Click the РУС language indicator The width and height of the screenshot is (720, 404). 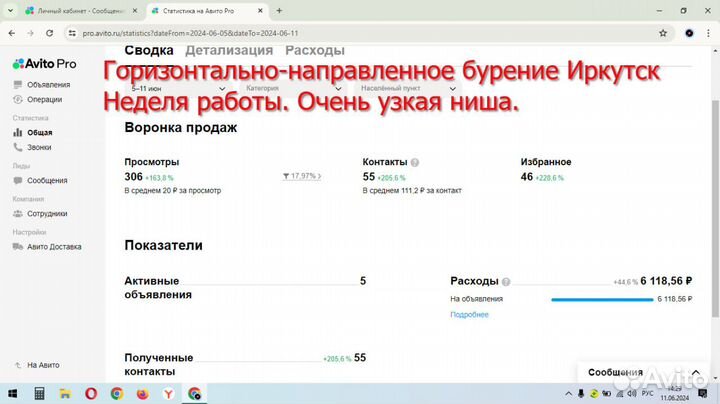coord(647,393)
